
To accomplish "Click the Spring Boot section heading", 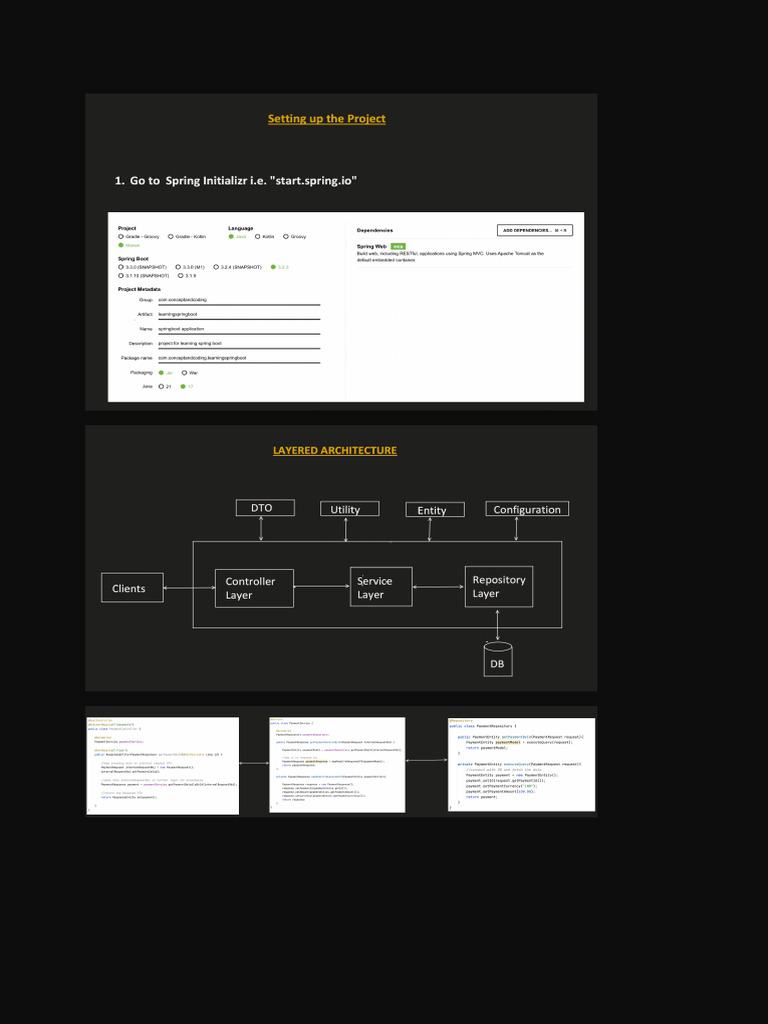I will coord(133,259).
